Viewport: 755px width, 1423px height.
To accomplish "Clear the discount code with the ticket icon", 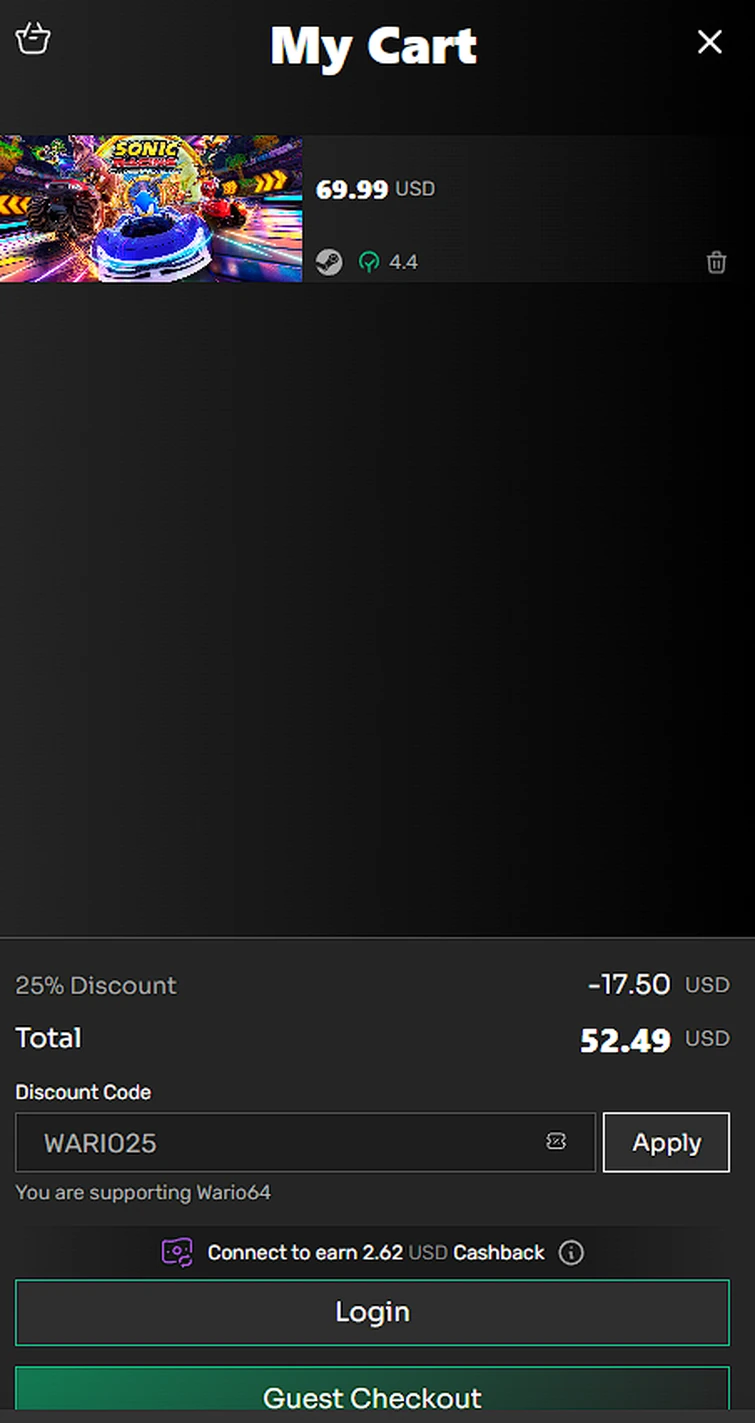I will 556,1142.
